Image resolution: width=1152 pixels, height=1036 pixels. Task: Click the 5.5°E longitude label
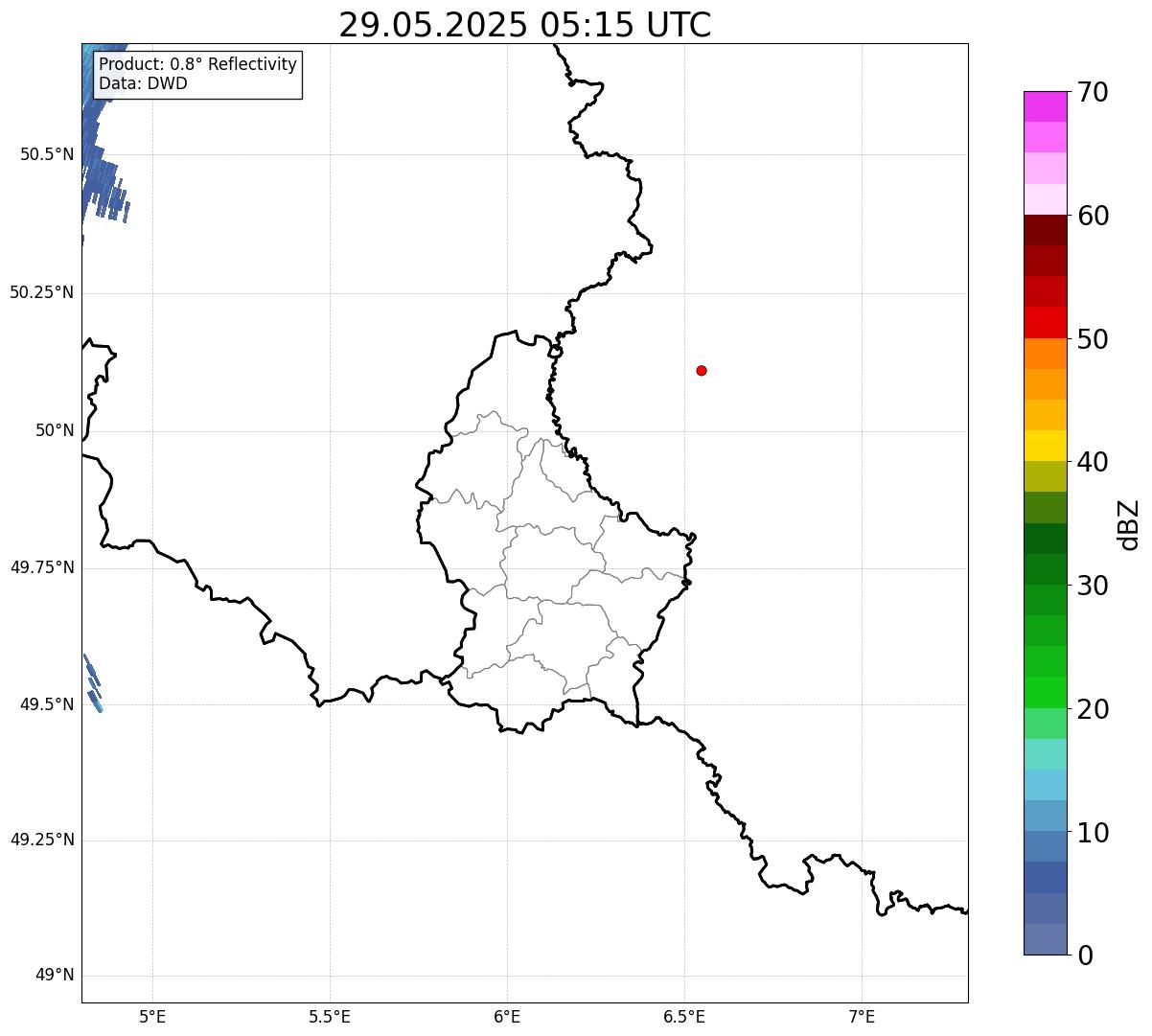[330, 1017]
